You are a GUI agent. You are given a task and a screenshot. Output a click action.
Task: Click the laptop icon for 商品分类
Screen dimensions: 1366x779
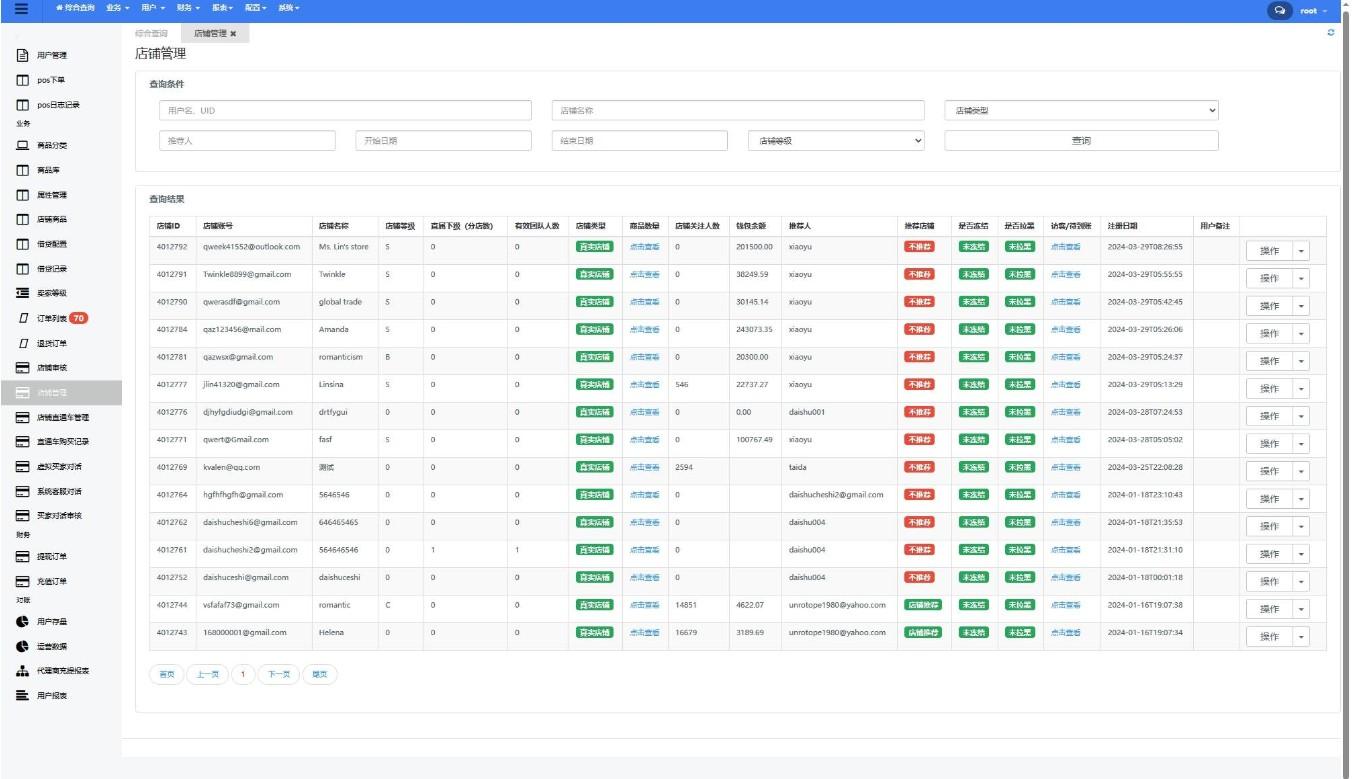[x=22, y=146]
